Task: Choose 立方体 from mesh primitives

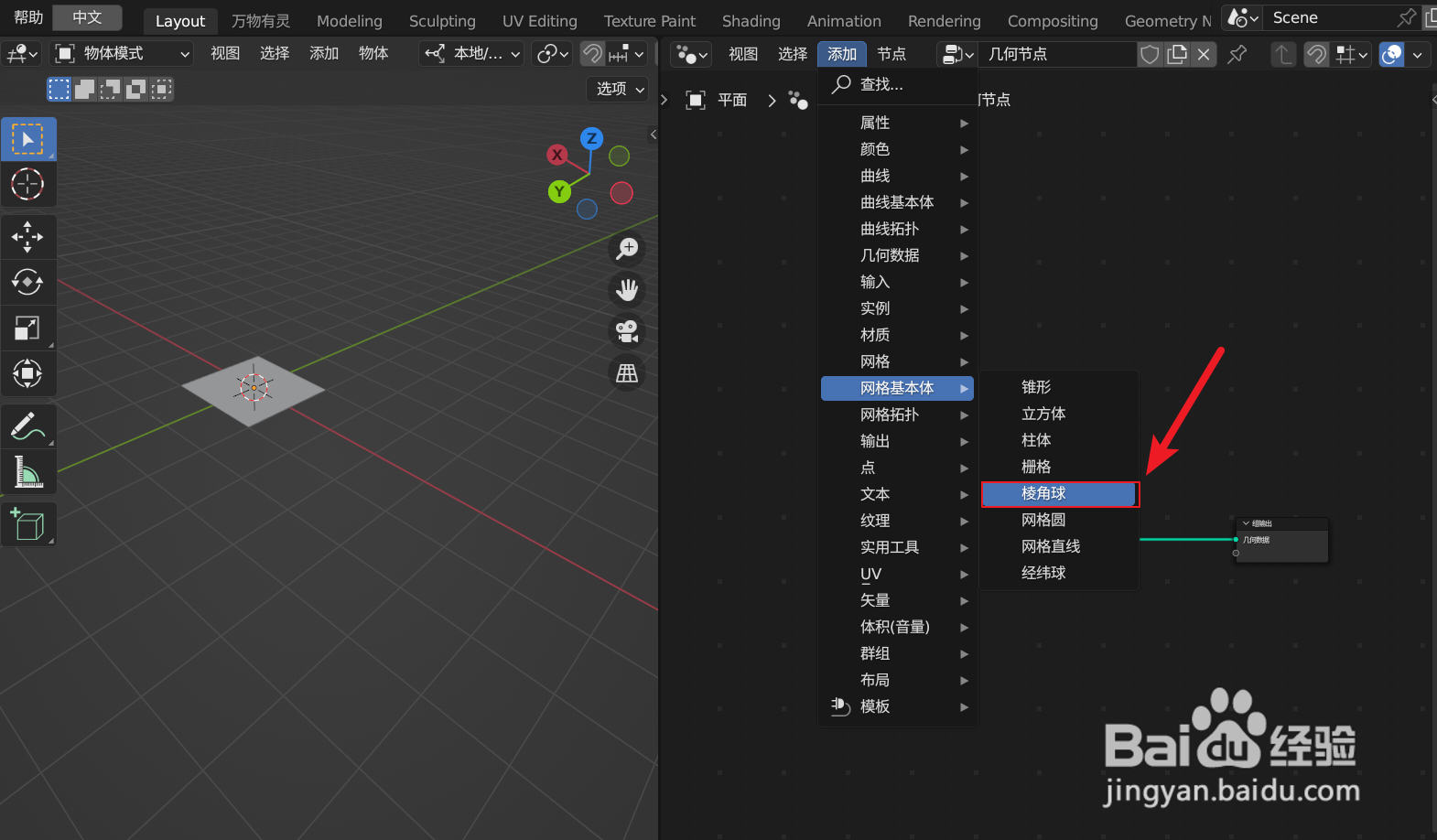Action: [x=1059, y=414]
